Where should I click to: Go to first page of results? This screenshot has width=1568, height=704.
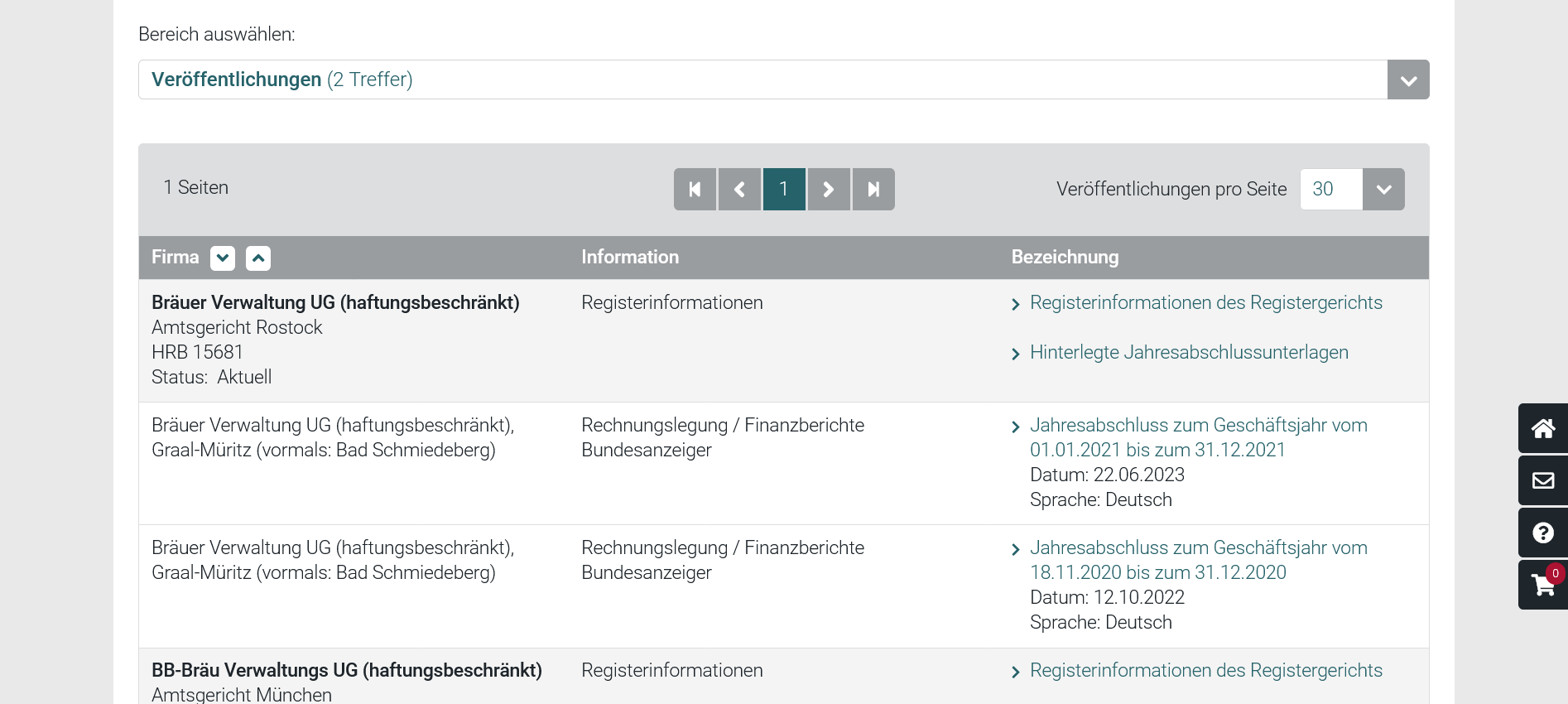tap(695, 190)
